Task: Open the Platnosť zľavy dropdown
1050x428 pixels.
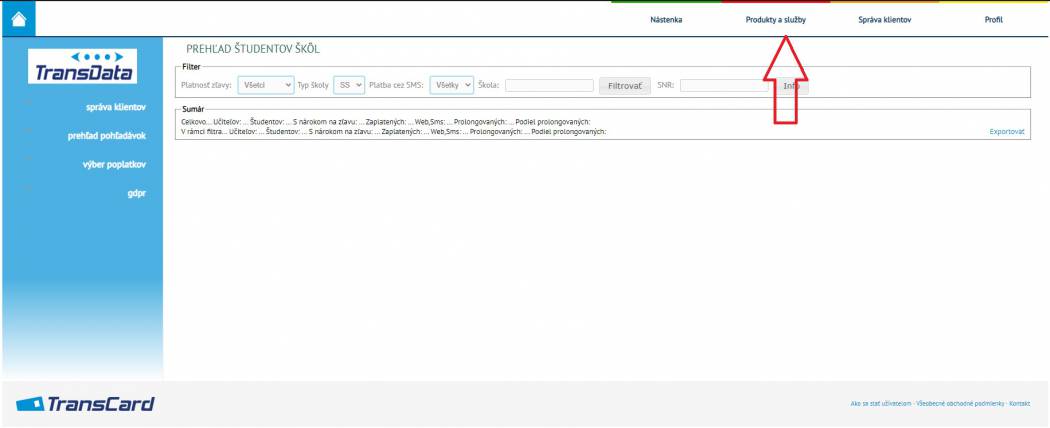Action: click(266, 86)
